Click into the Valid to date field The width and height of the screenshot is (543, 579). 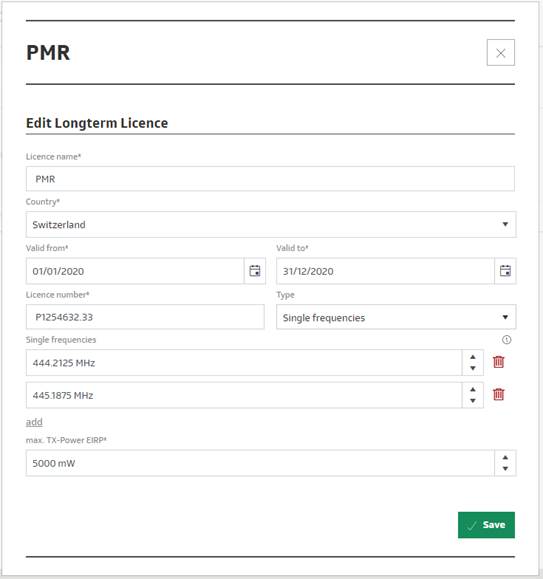pyautogui.click(x=385, y=271)
